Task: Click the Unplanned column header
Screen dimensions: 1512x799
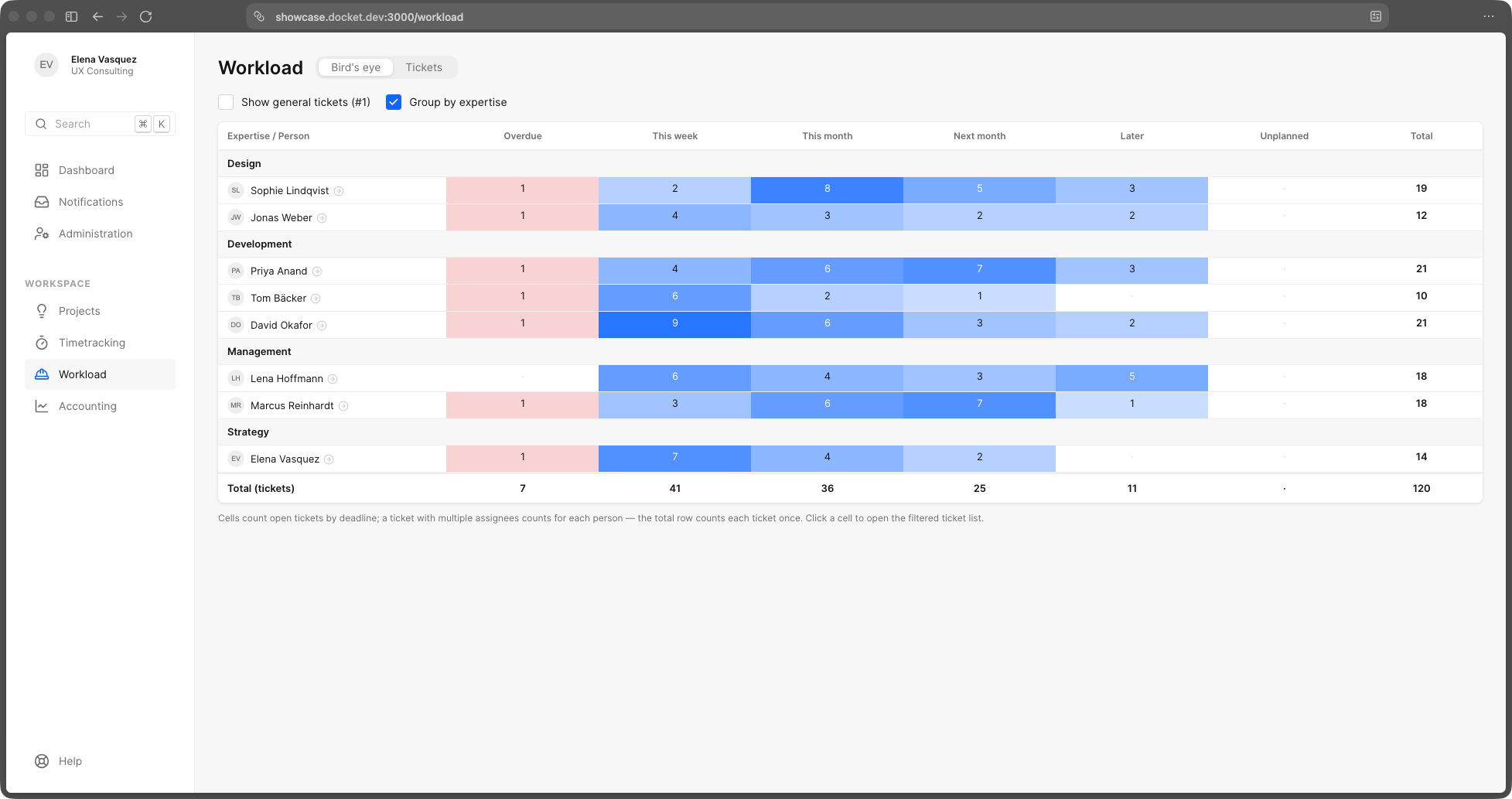Action: coord(1284,136)
